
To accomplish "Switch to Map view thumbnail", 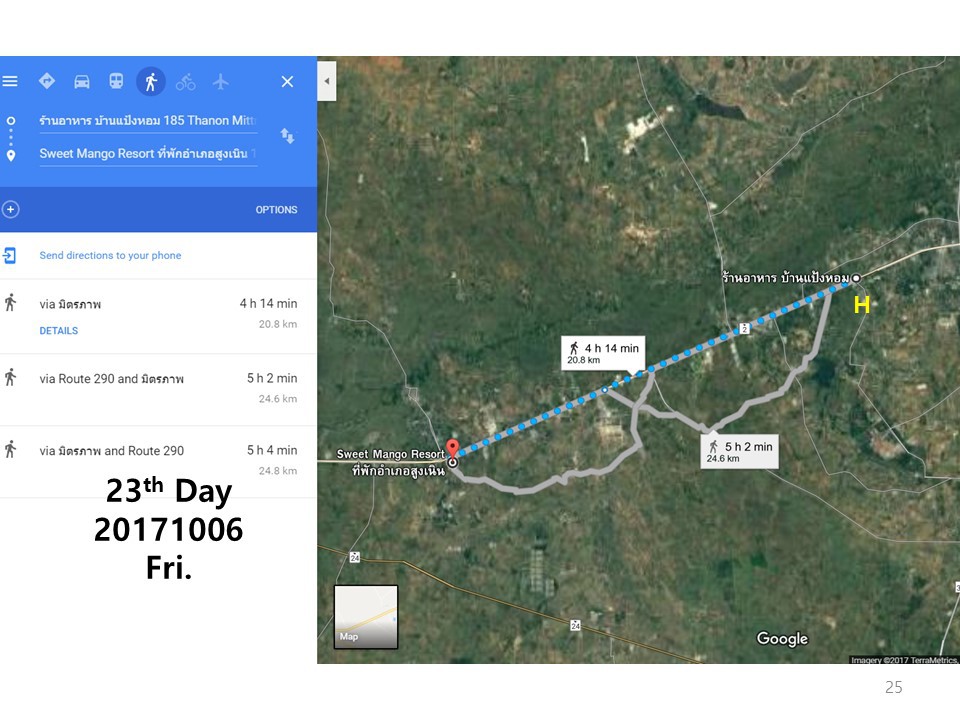I will (x=365, y=617).
